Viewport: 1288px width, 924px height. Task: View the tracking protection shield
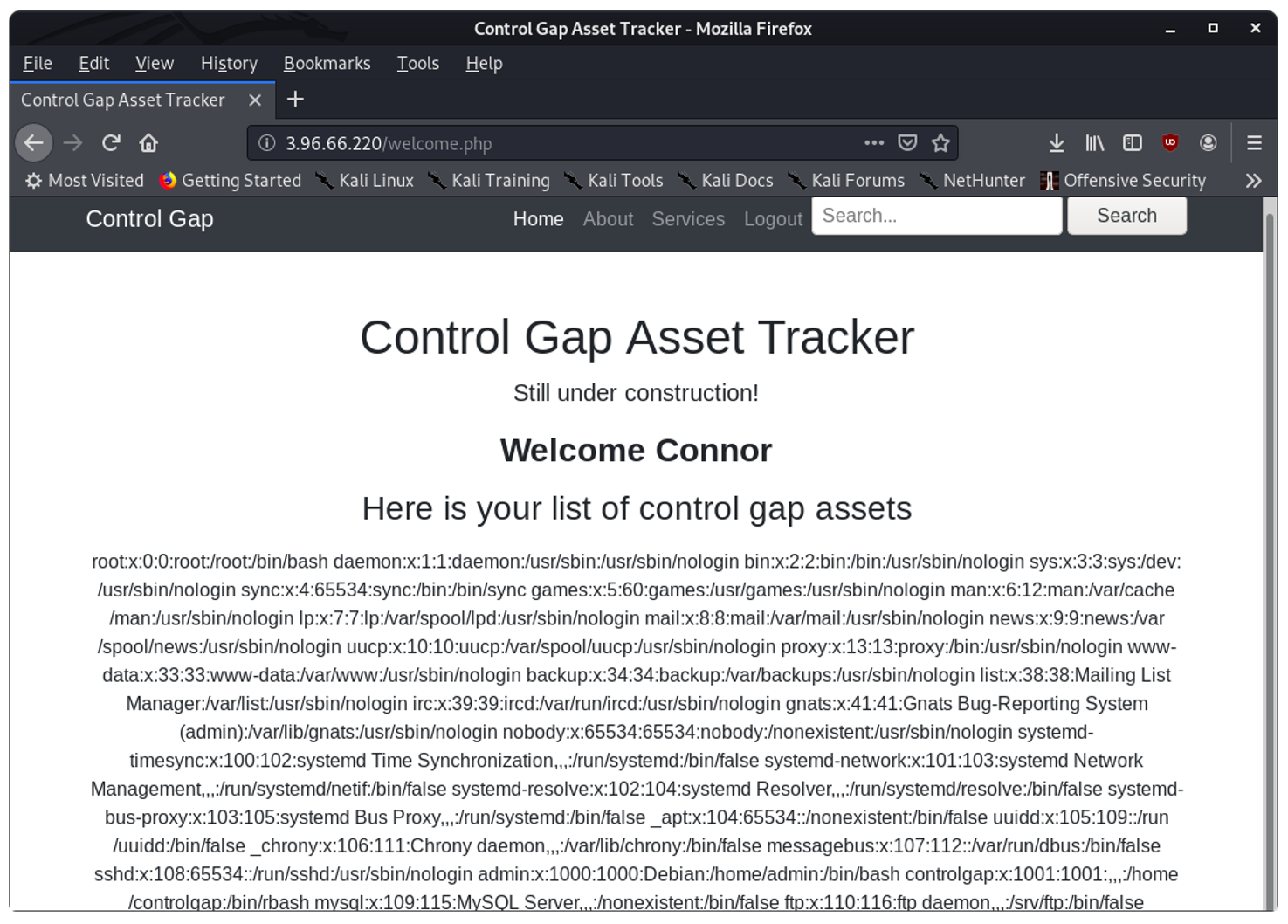coord(907,142)
